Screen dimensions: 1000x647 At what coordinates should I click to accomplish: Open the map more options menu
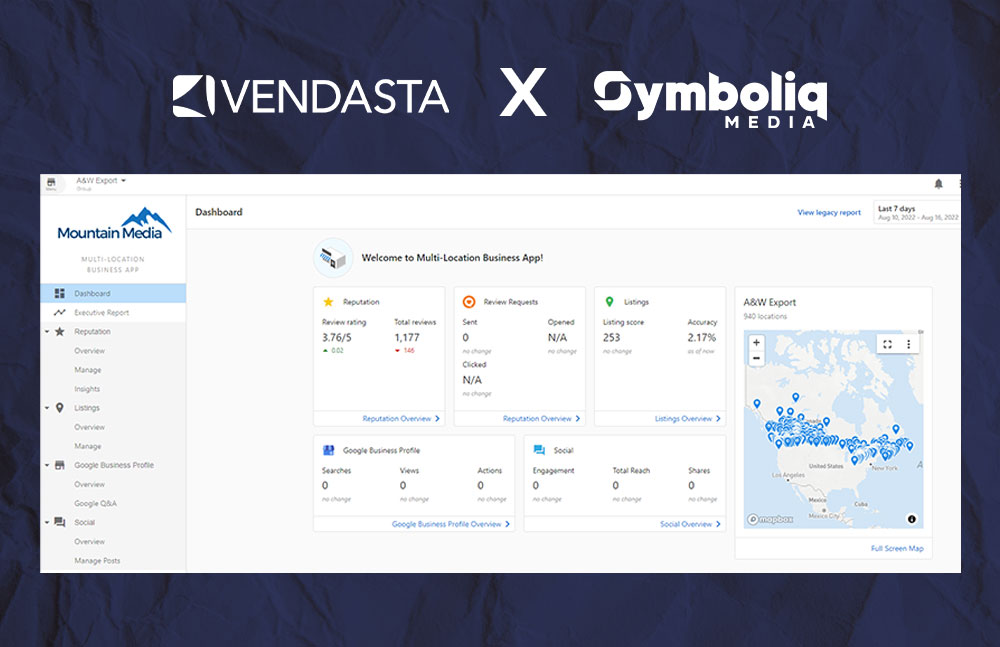click(x=909, y=344)
